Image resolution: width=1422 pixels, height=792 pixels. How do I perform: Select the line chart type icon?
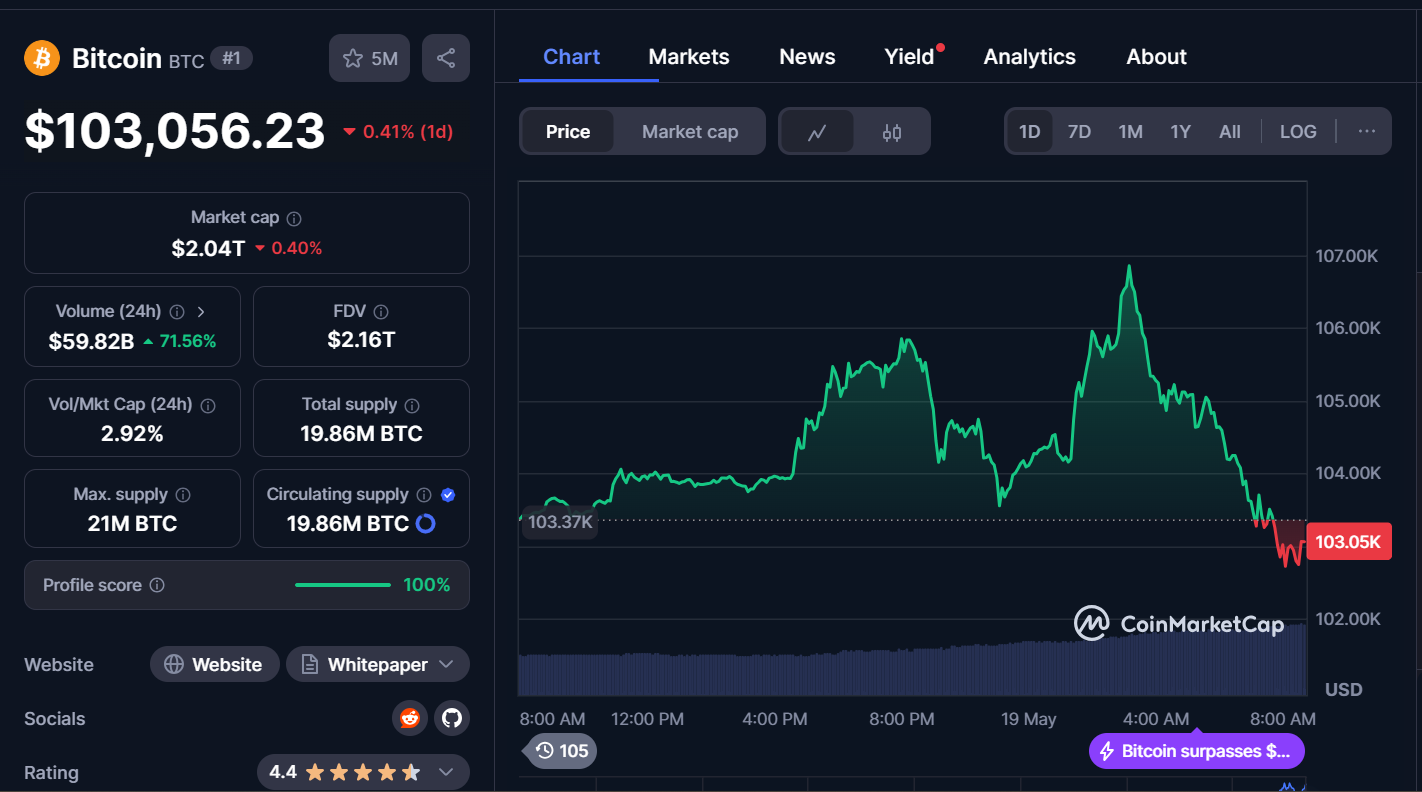[817, 132]
